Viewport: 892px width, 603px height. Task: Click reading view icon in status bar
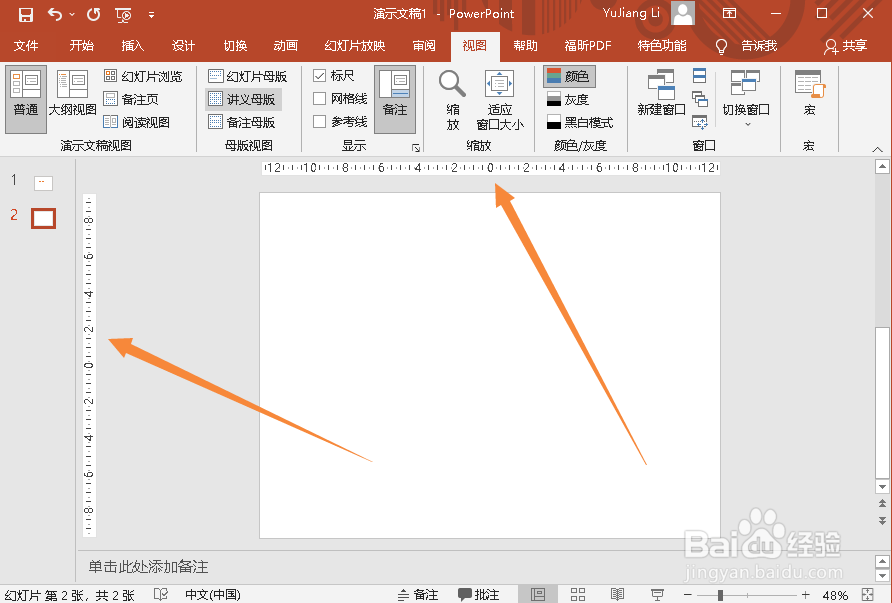point(617,594)
